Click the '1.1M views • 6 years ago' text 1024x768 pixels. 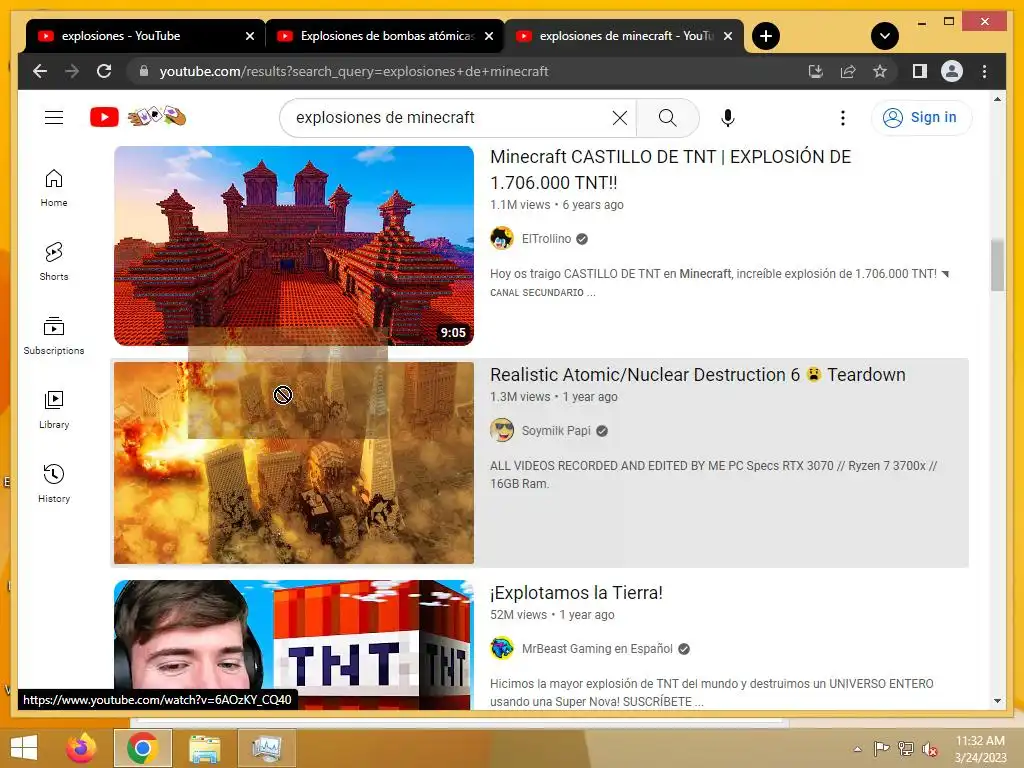coord(556,205)
